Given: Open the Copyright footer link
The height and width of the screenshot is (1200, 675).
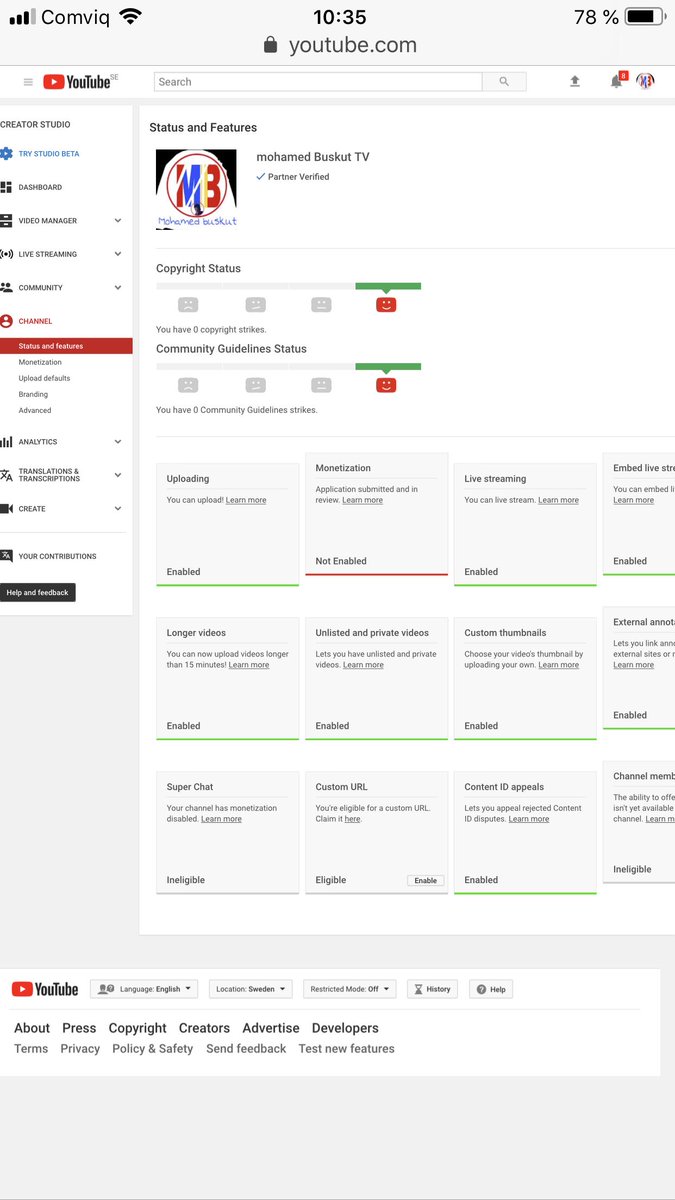Looking at the screenshot, I should pos(138,1028).
